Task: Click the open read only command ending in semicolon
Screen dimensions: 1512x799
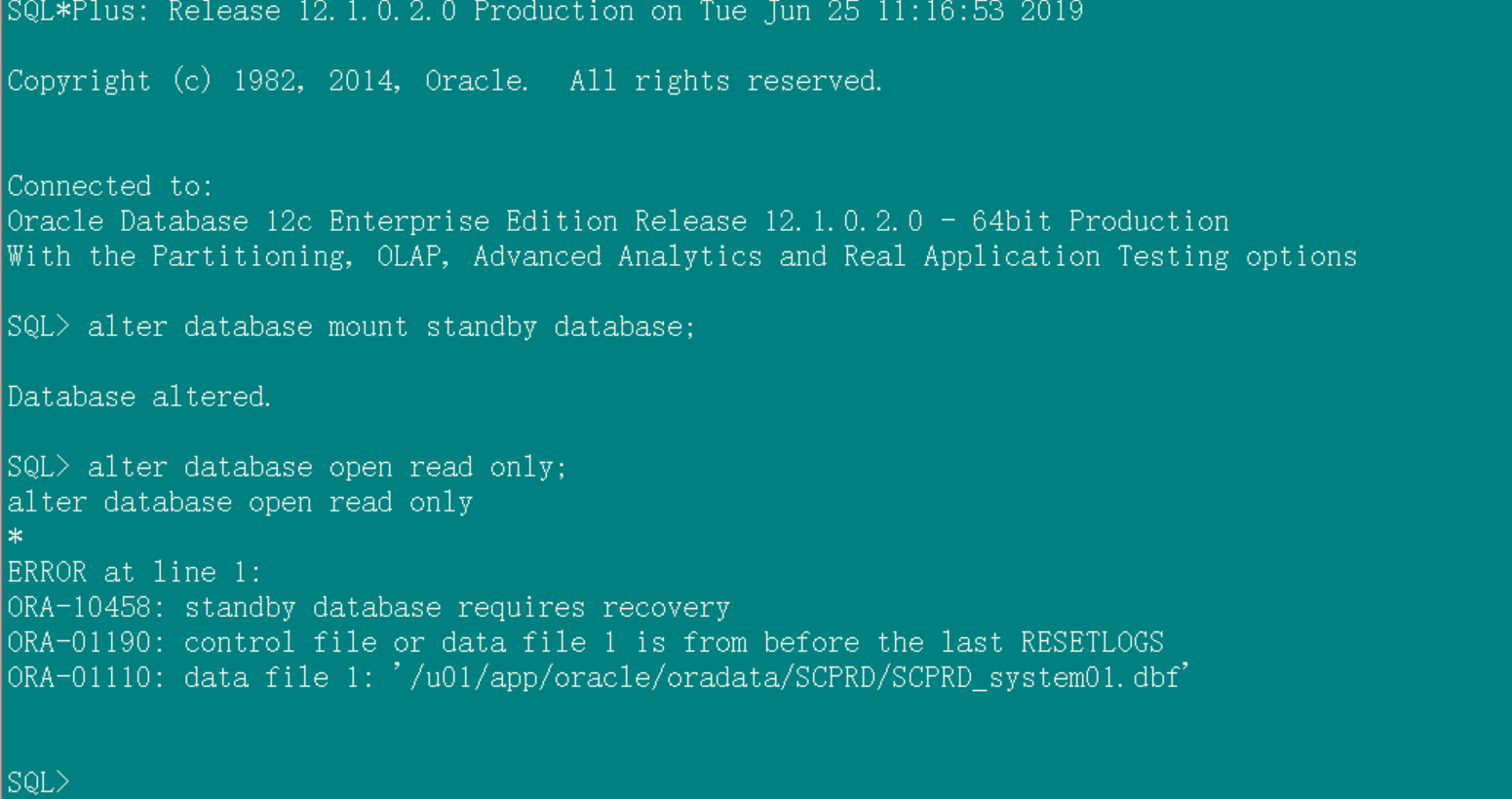Action: click(x=327, y=467)
